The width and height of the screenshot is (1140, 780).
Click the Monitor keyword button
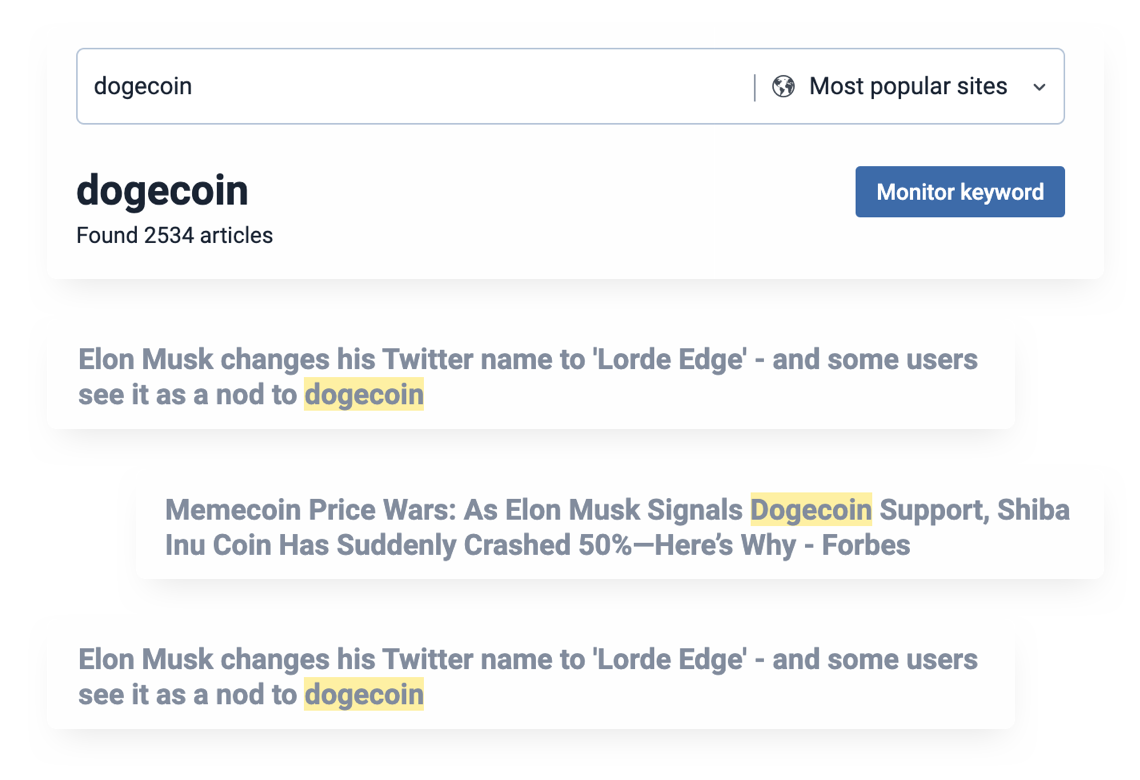(960, 192)
